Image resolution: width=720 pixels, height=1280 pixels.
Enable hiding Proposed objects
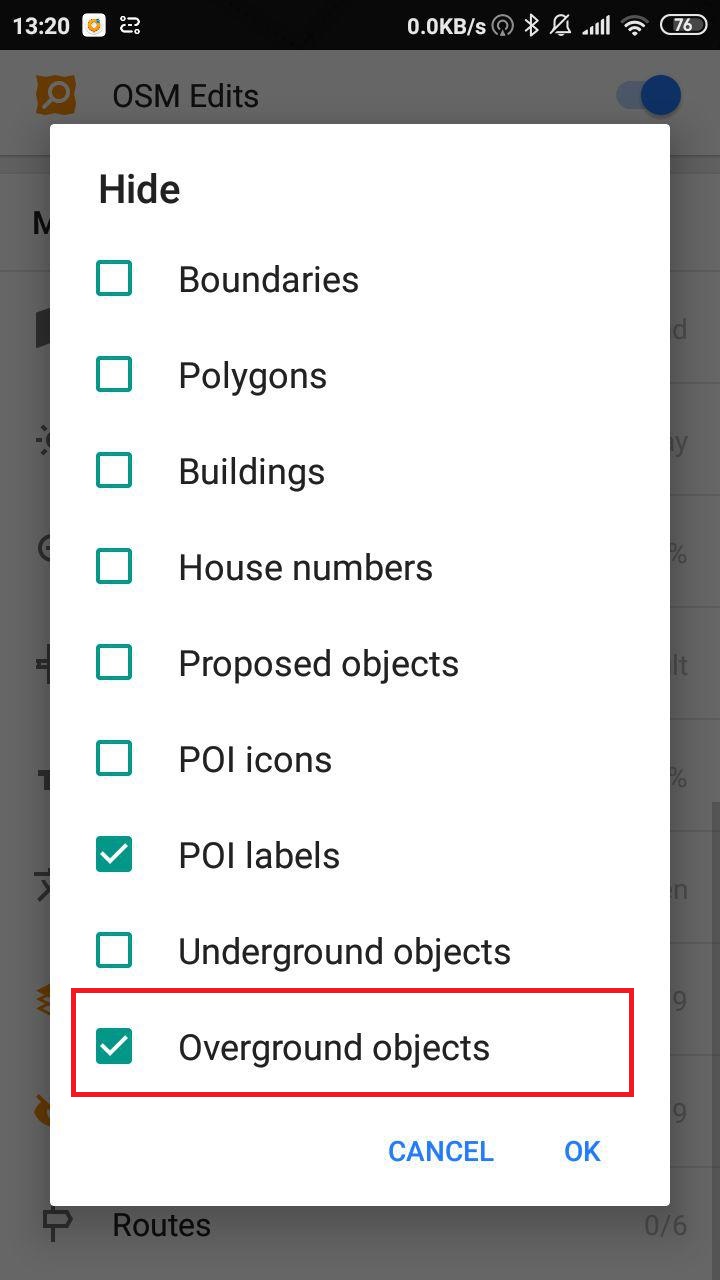(114, 663)
